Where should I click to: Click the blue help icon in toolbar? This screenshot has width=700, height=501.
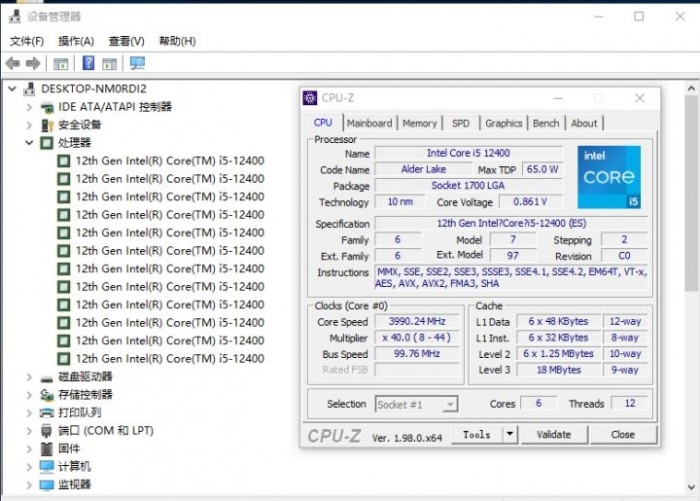pyautogui.click(x=88, y=63)
